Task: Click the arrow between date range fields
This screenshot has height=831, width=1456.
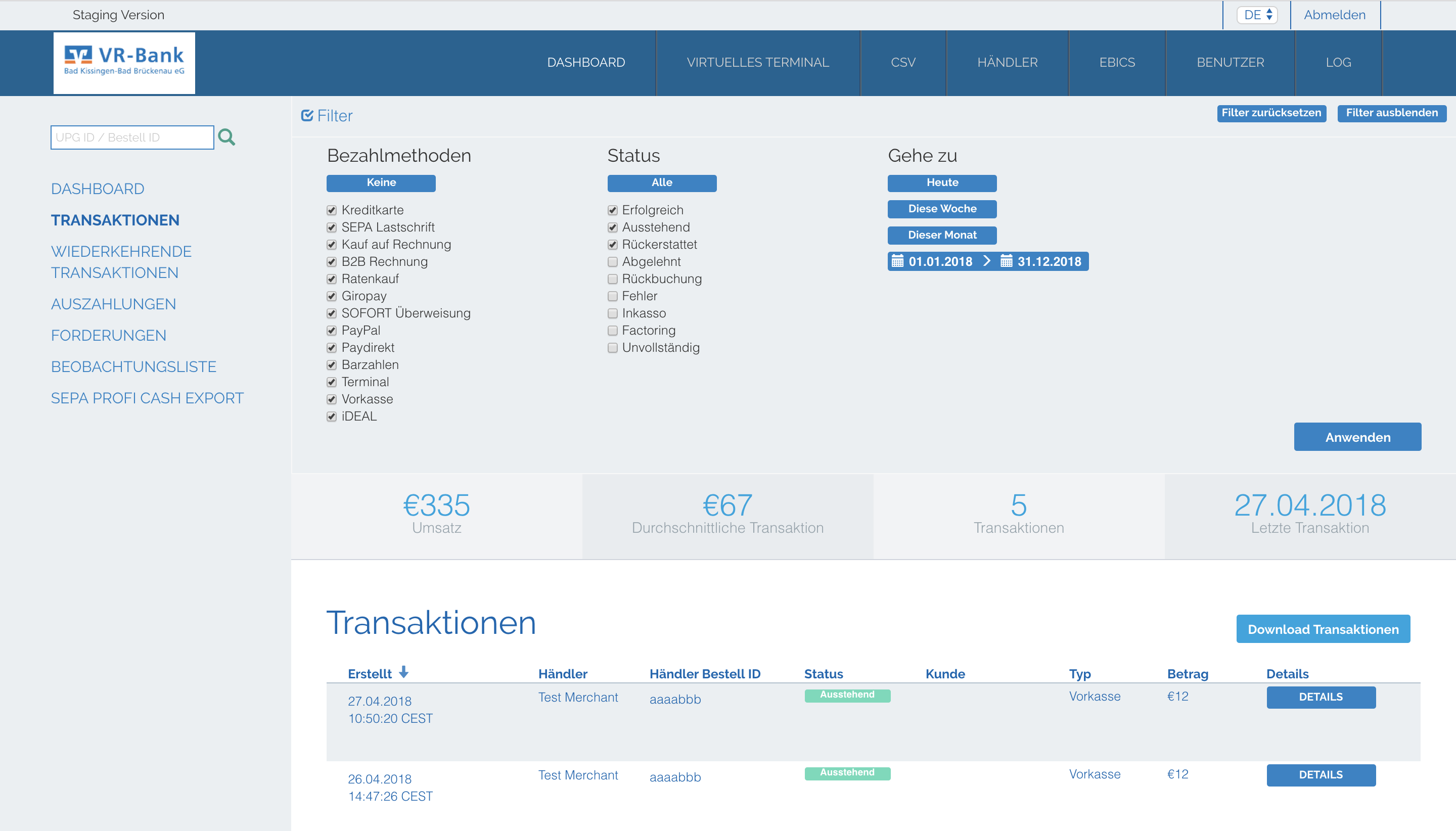Action: click(987, 261)
